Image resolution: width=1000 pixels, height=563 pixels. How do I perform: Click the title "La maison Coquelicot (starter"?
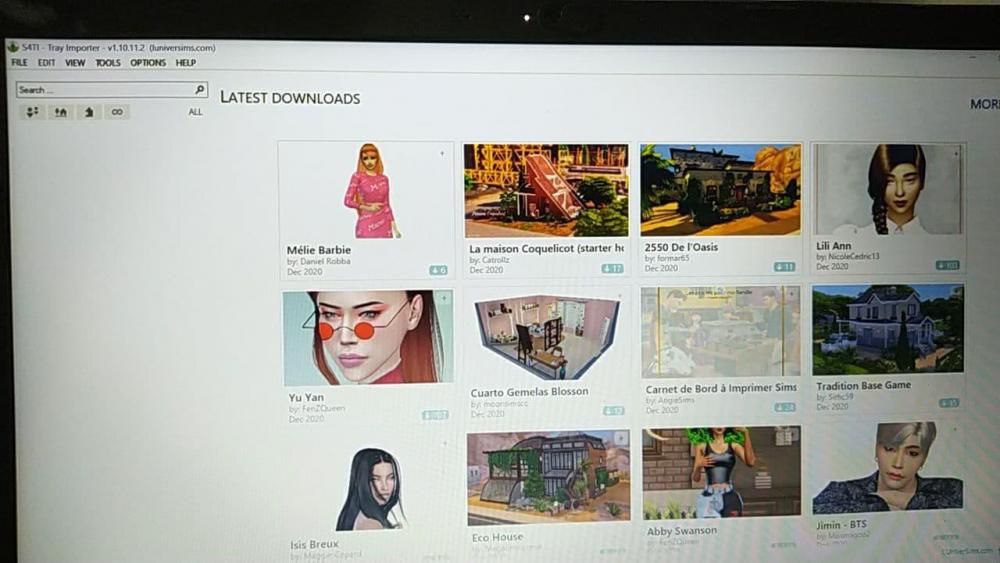540,249
